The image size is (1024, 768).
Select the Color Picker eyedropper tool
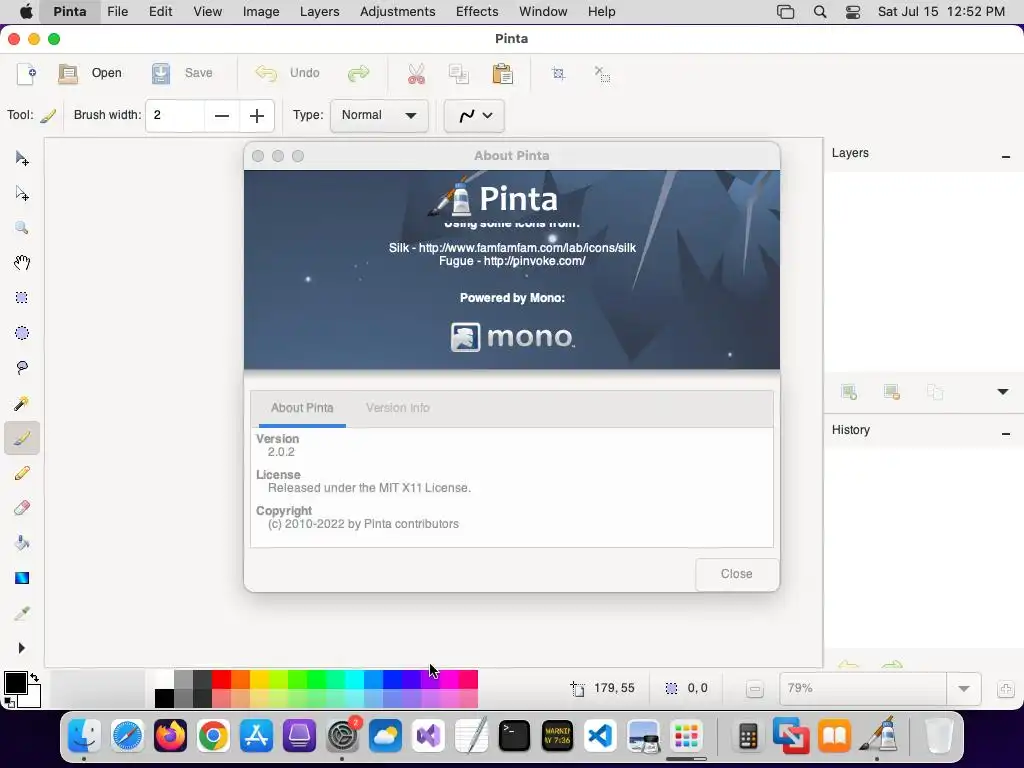point(22,613)
